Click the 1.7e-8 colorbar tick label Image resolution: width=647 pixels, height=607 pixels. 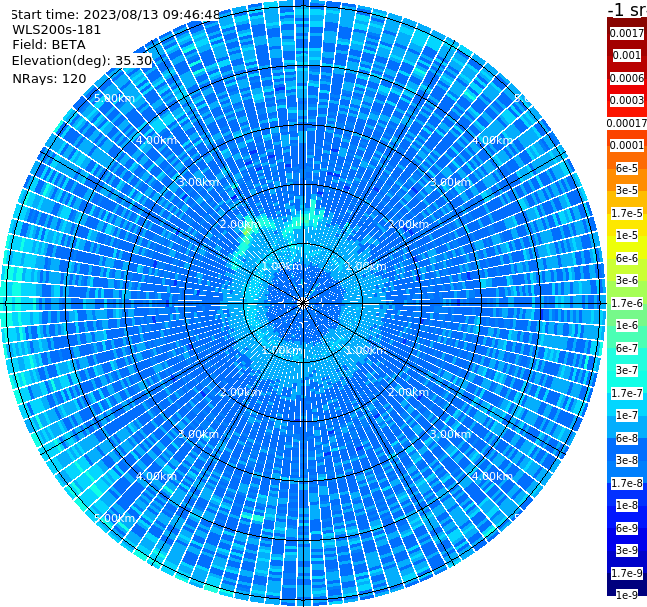(627, 483)
